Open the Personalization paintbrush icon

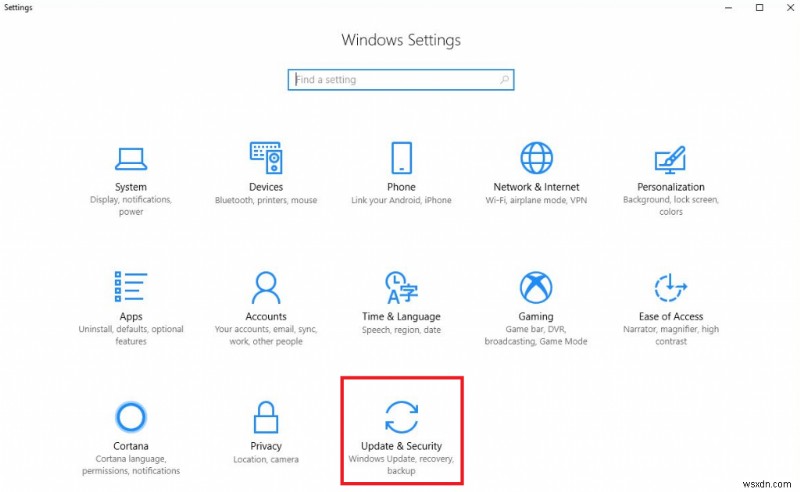(670, 159)
